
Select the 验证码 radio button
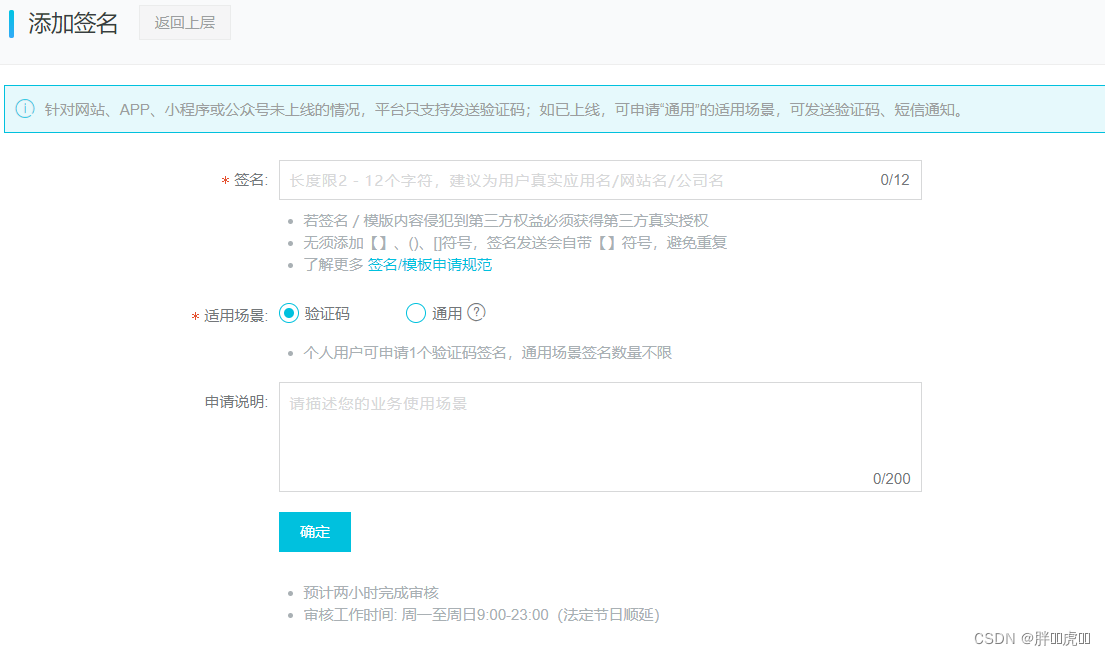pos(288,313)
